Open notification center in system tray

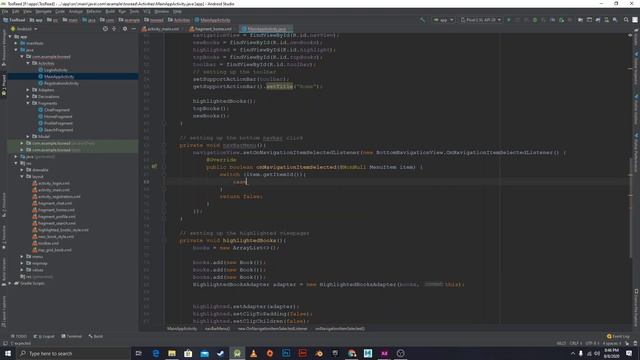click(x=629, y=353)
